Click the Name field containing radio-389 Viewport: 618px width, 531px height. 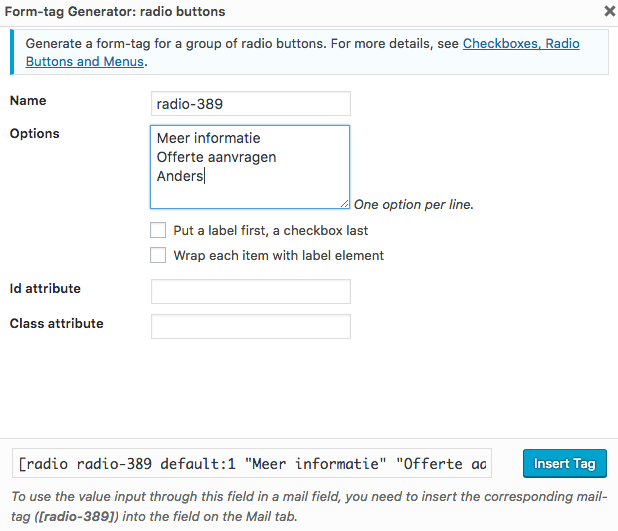(250, 104)
